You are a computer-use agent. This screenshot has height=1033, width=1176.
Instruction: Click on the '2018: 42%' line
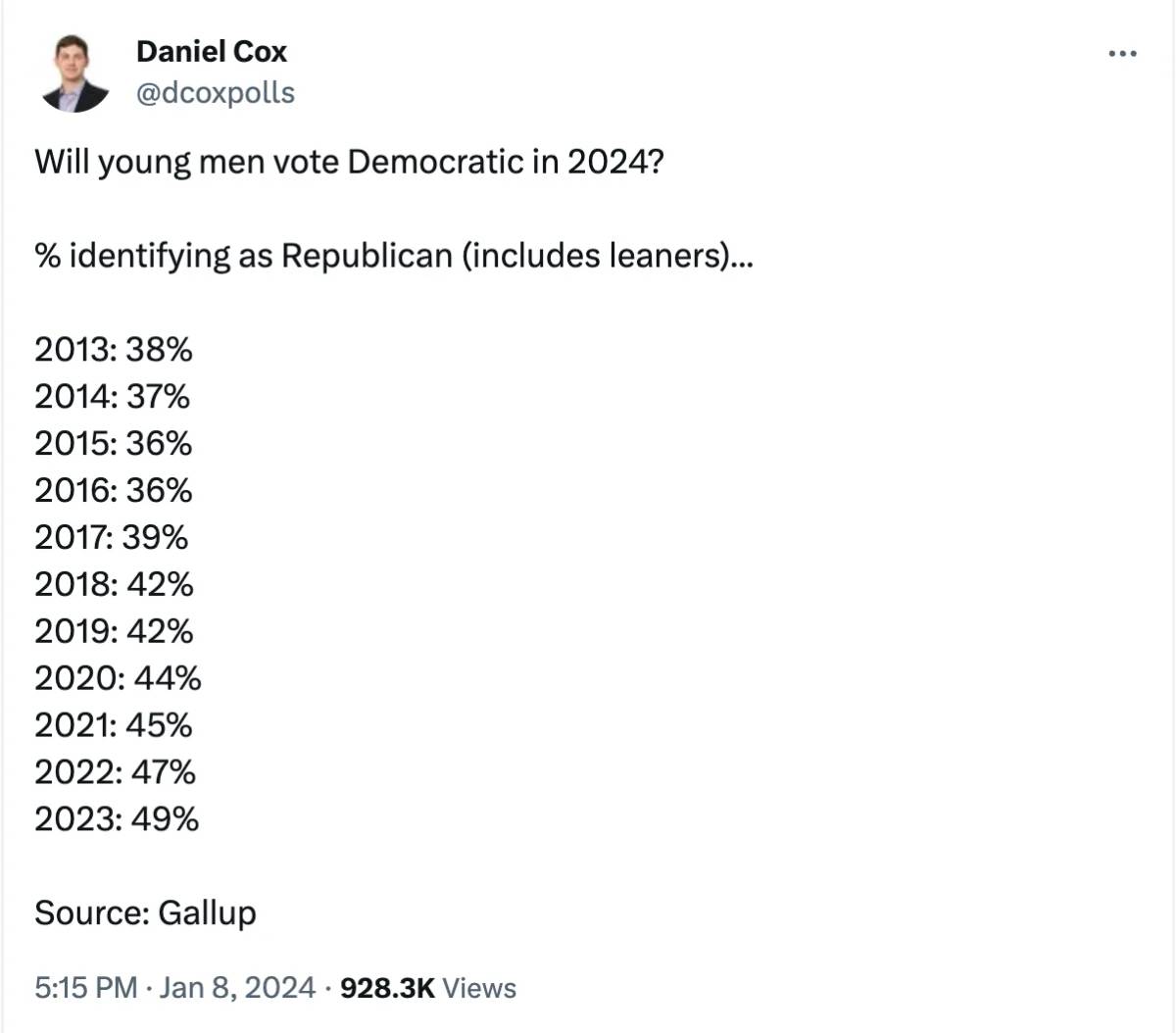[x=115, y=584]
